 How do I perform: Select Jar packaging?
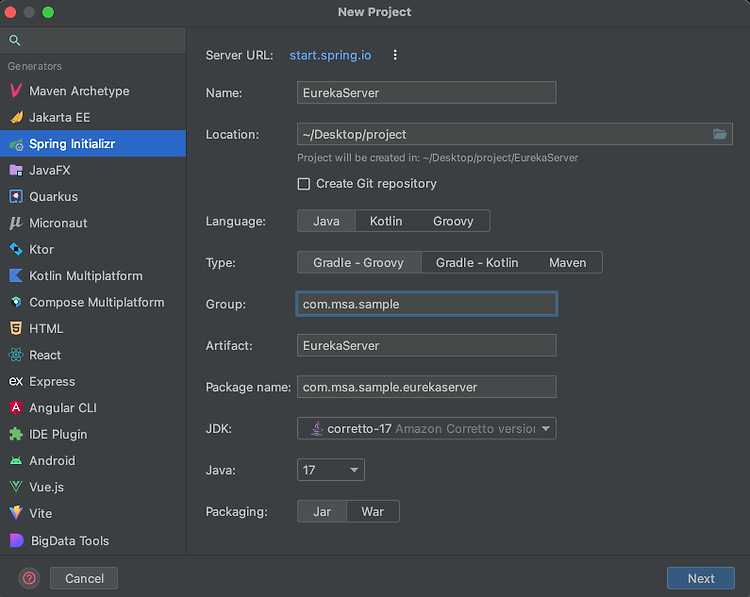coord(322,512)
